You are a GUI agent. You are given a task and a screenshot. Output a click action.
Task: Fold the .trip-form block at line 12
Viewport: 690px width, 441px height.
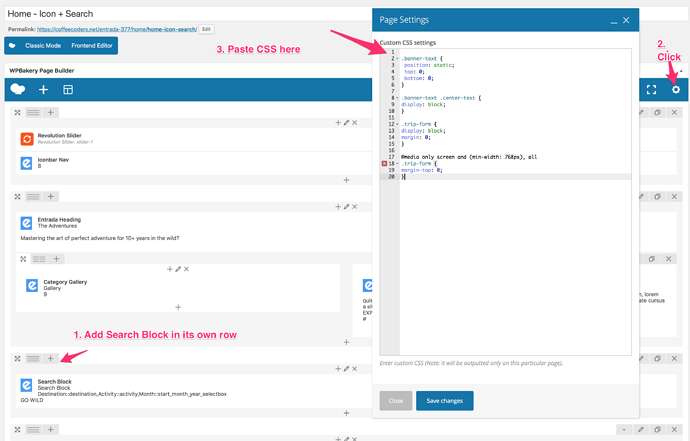(x=397, y=124)
